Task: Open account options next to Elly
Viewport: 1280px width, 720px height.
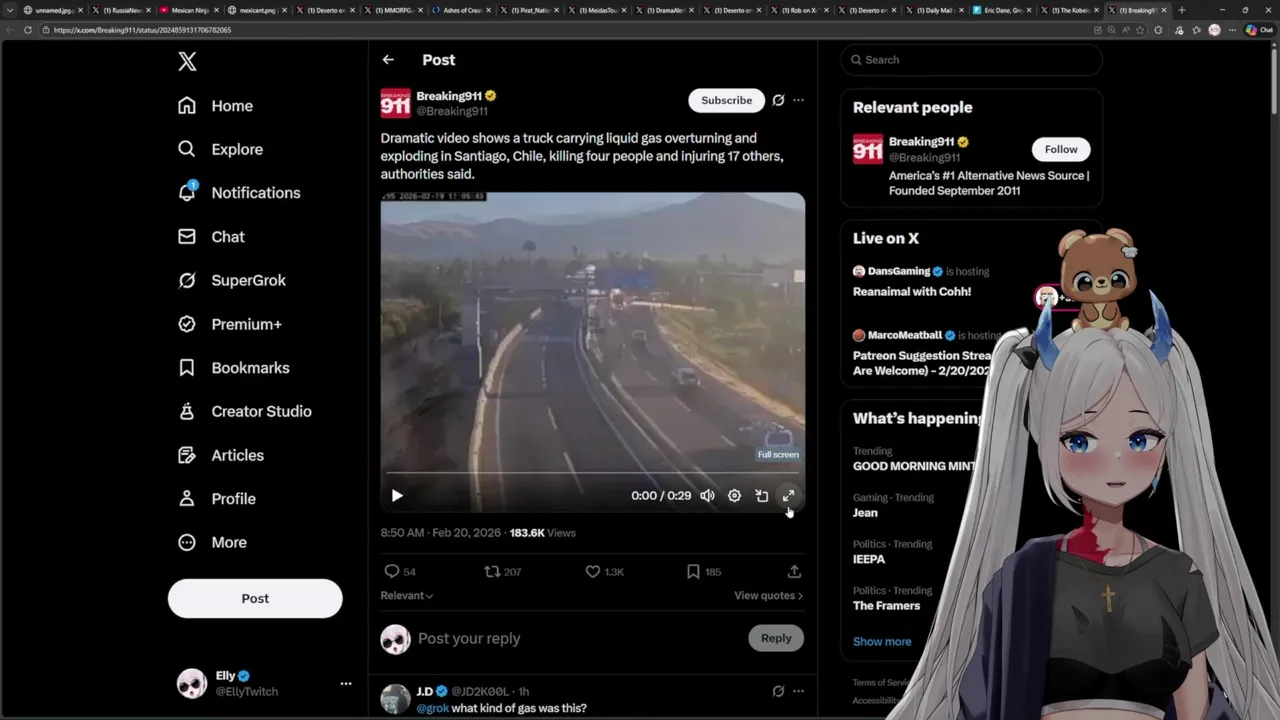Action: (346, 684)
